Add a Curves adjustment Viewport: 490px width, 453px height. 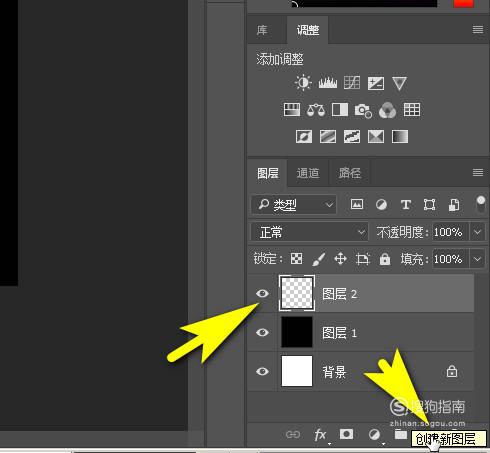[352, 83]
